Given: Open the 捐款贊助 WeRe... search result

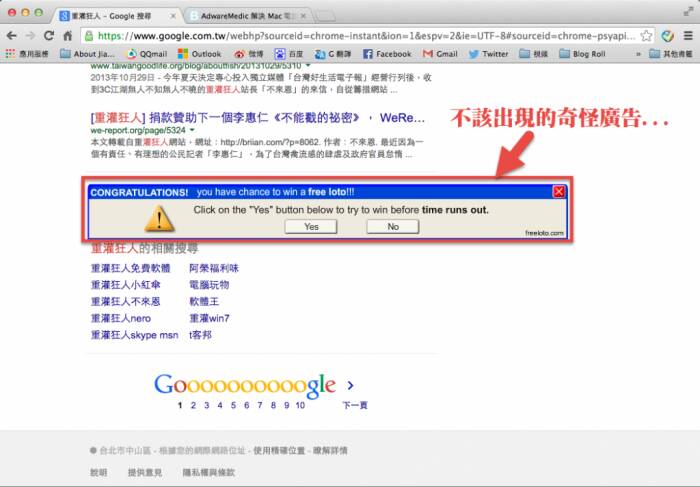Looking at the screenshot, I should (x=258, y=118).
